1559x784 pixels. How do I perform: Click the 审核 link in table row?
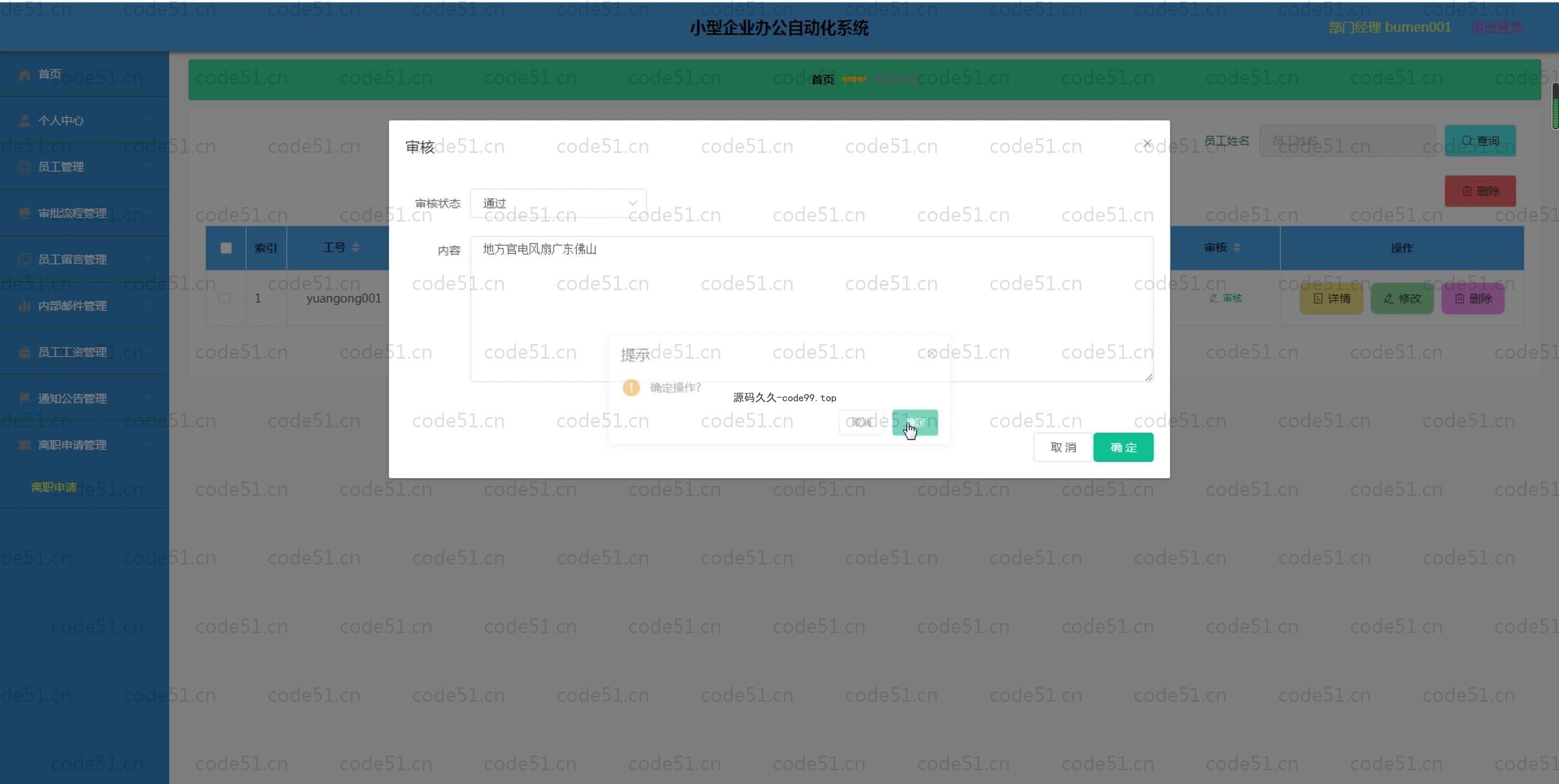coord(1226,298)
